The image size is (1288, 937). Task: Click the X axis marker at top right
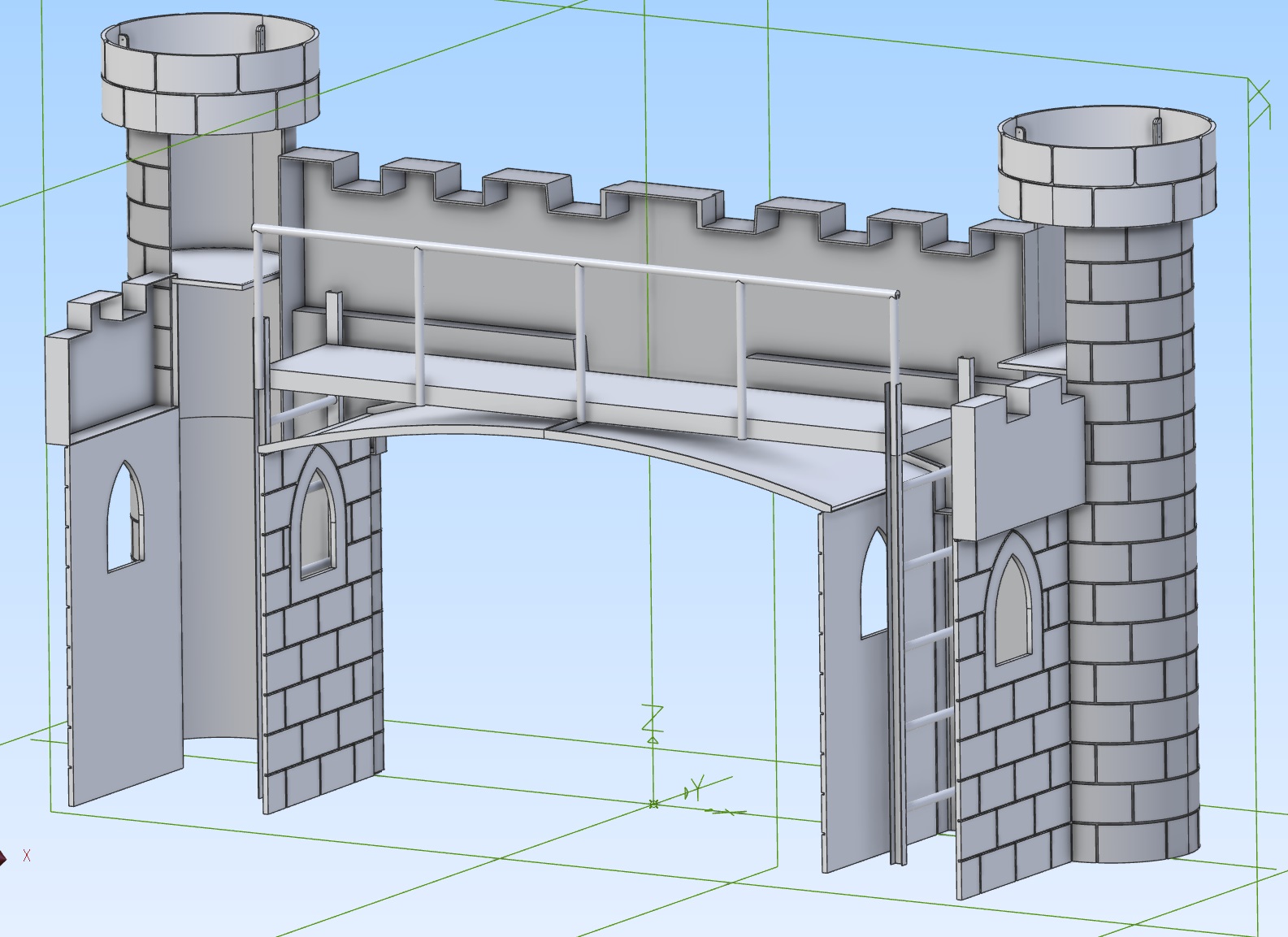1260,102
